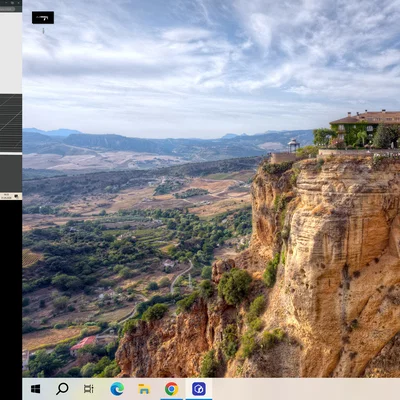
Task: Launch Microsoft Edge from taskbar
Action: 117,389
